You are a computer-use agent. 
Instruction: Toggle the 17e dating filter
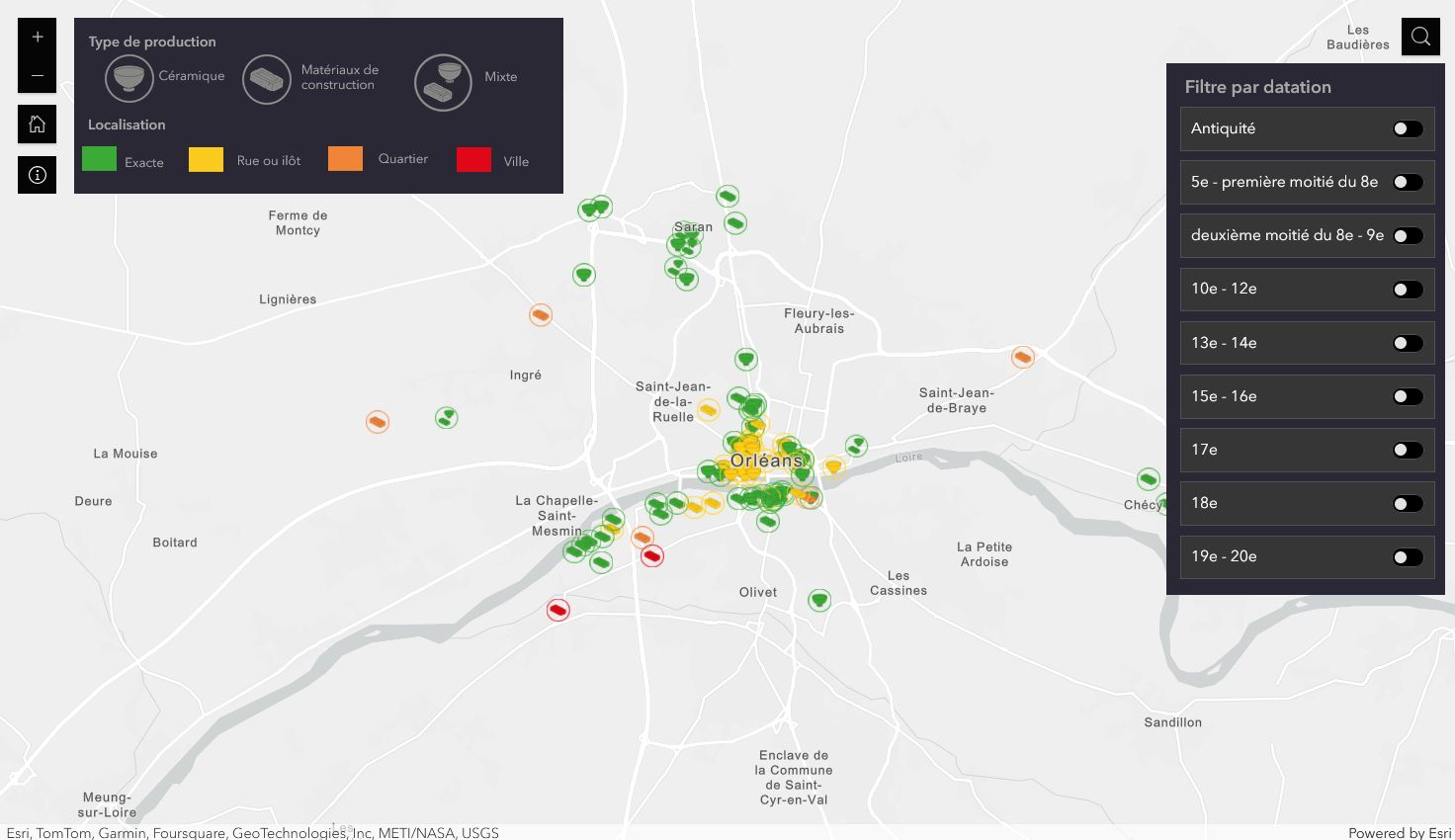pyautogui.click(x=1408, y=450)
